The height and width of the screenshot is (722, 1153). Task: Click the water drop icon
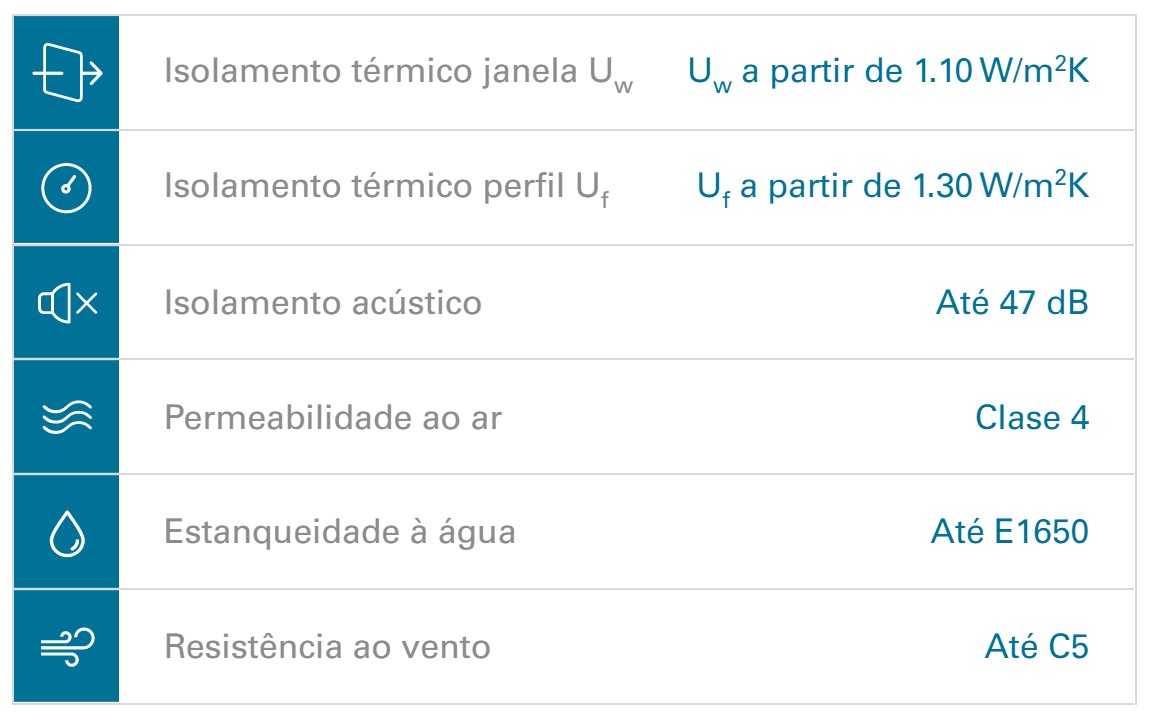point(67,533)
